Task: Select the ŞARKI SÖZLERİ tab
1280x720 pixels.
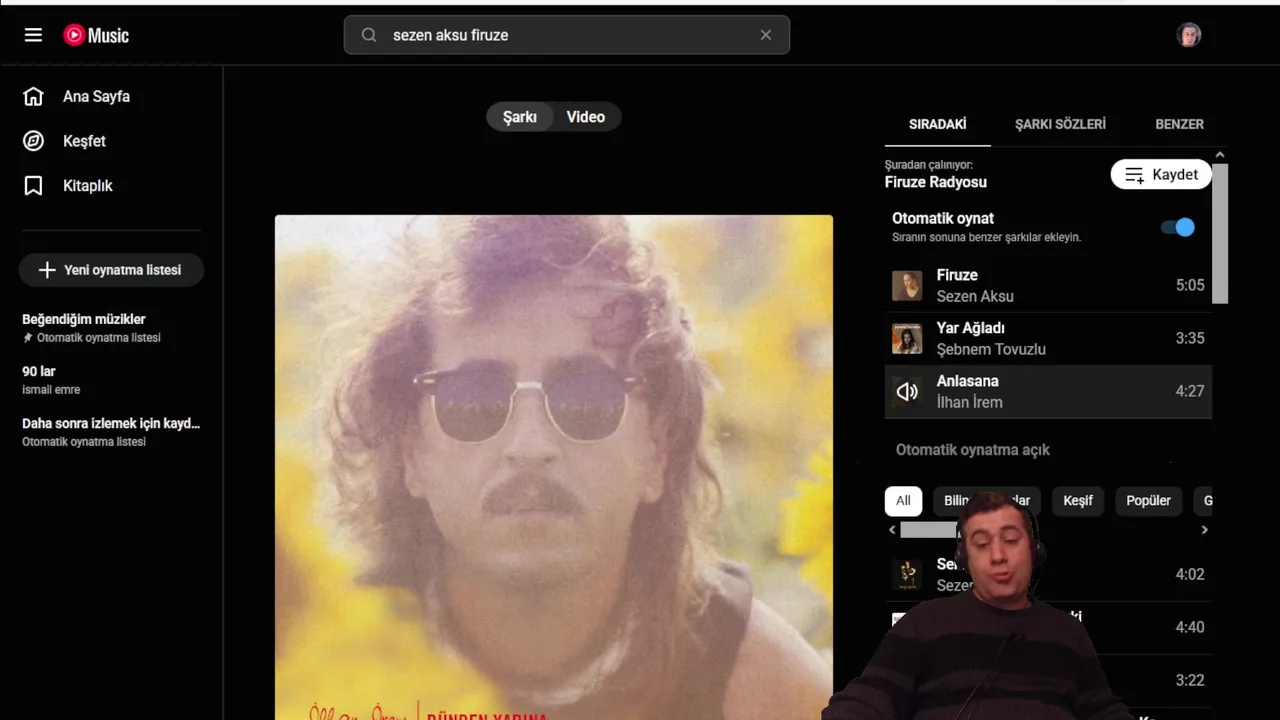Action: point(1060,124)
